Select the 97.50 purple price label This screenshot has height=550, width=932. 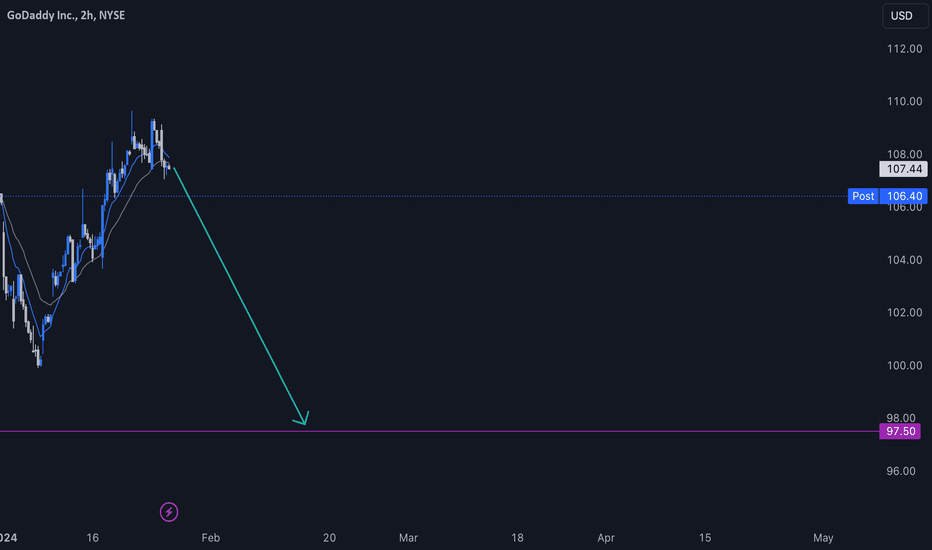tap(900, 431)
